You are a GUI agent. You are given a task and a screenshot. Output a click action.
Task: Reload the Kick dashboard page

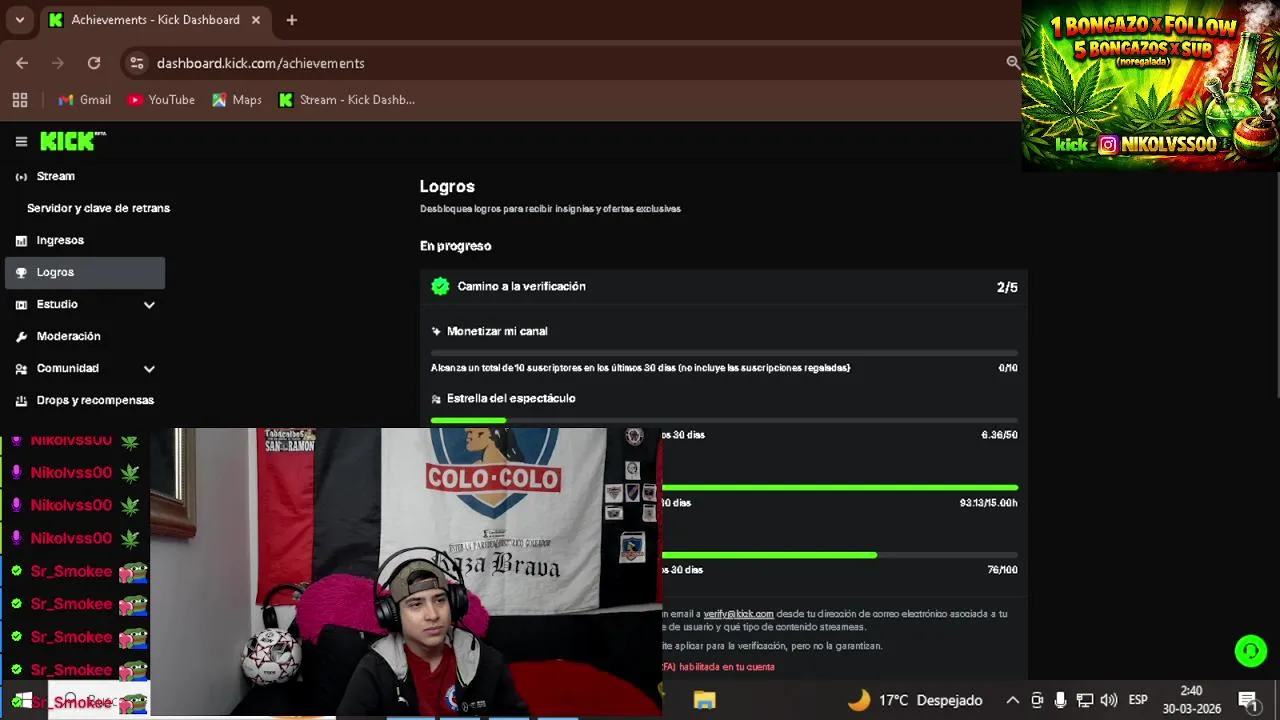[93, 63]
